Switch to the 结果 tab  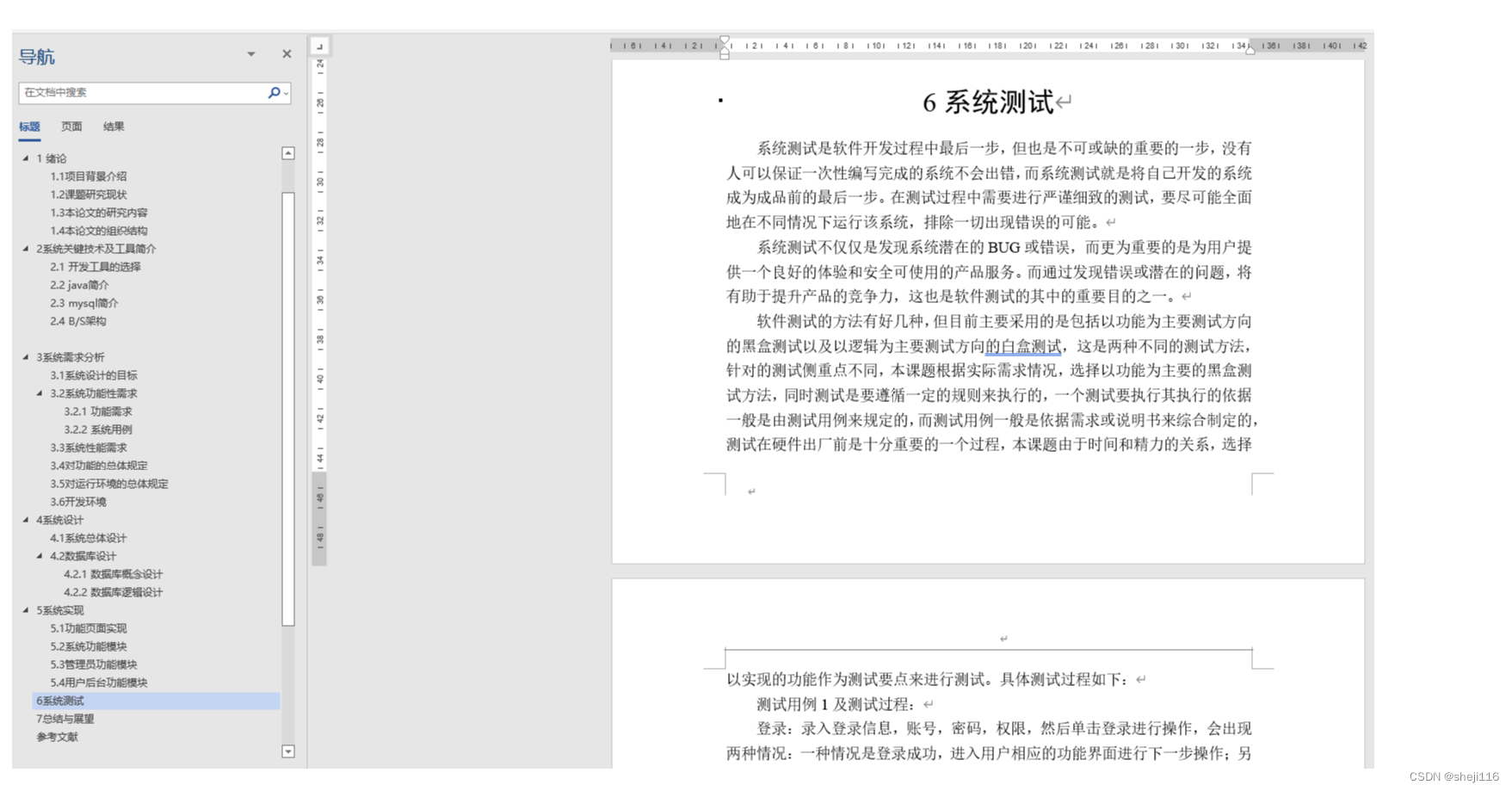113,127
